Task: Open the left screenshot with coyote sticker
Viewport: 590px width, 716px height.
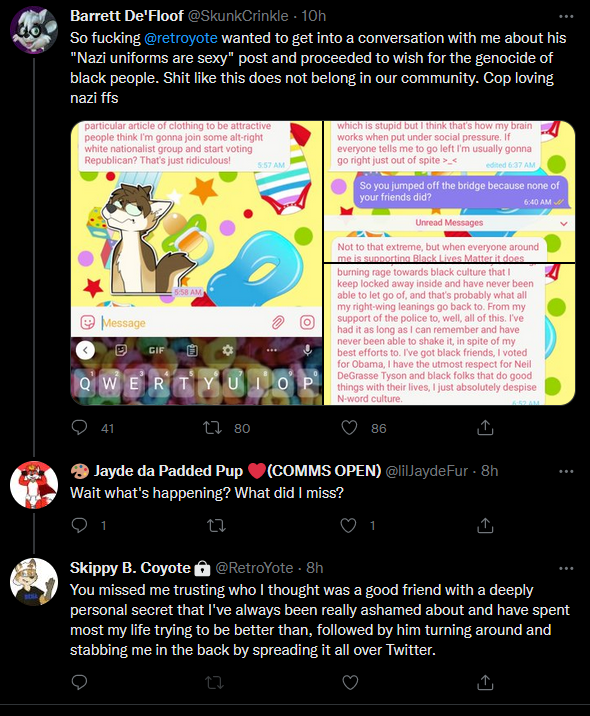Action: tap(196, 263)
